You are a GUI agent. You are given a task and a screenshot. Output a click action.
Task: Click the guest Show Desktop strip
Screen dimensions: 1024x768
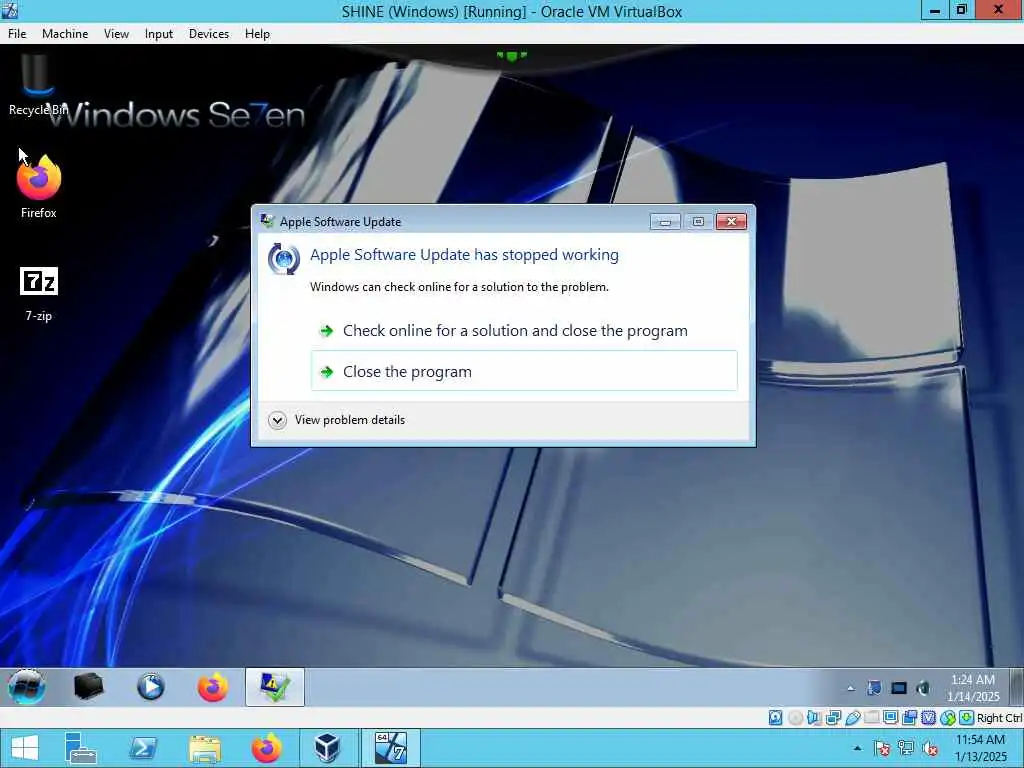click(1017, 687)
